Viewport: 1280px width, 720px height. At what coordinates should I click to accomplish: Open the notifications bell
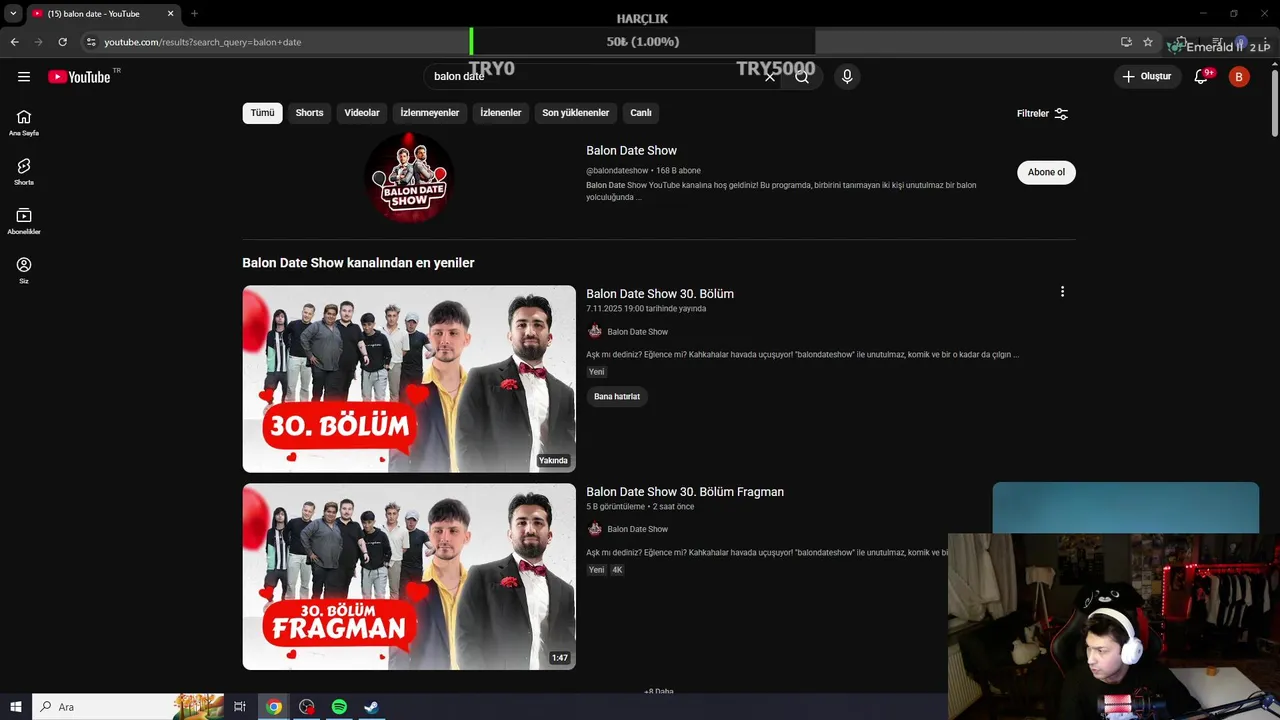(1202, 77)
